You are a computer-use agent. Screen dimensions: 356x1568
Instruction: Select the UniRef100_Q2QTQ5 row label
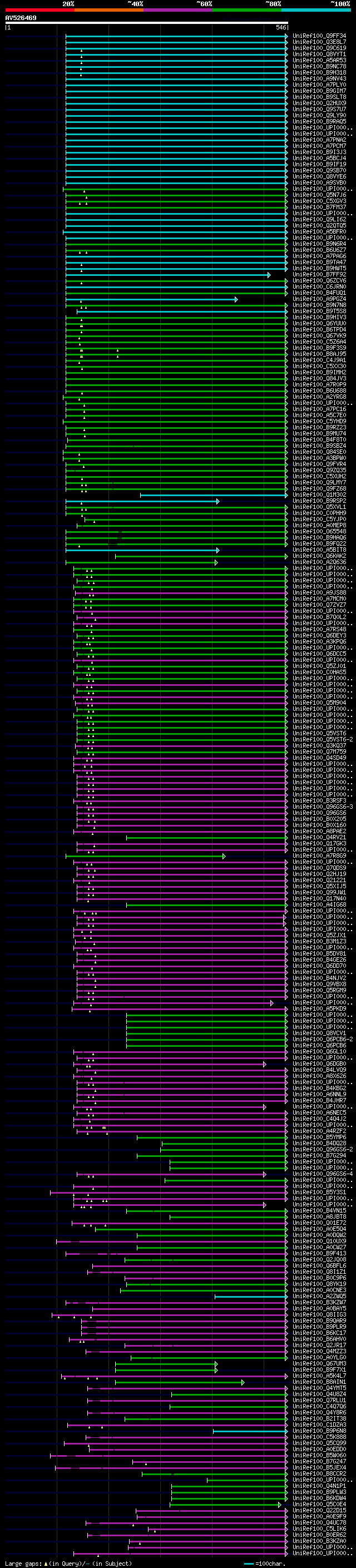tap(319, 225)
